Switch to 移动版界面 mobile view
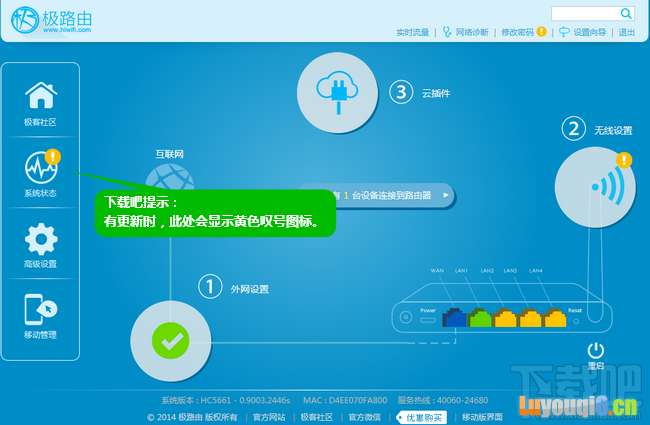Screen dimensions: 650x425 [x=484, y=417]
